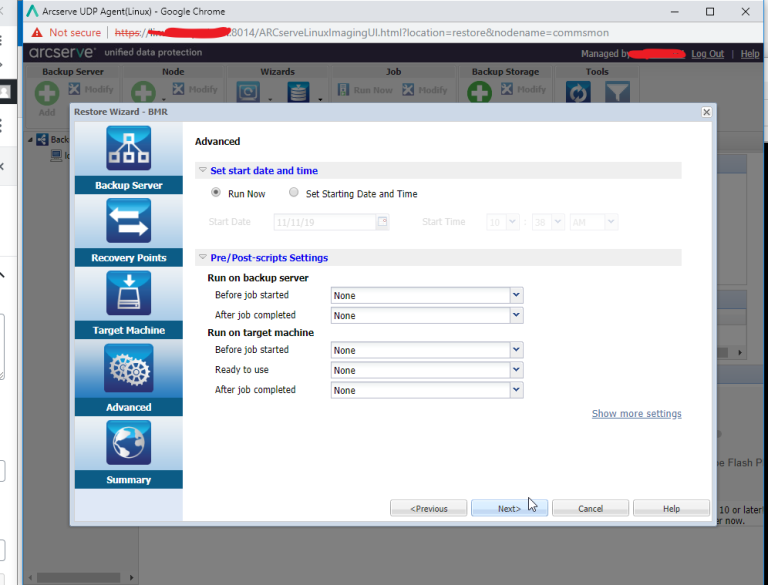Click Modify under the Backup Server group
Screen dimensions: 768x585
point(91,89)
